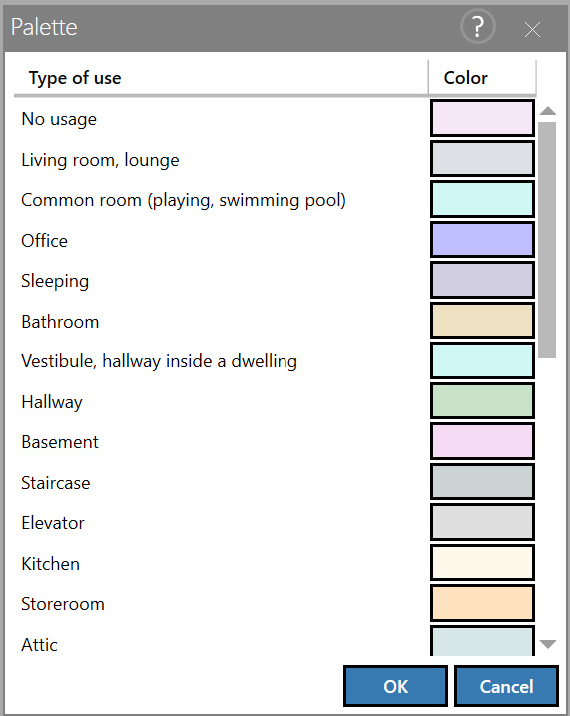Click the Storeroom orange color swatch
This screenshot has height=716, width=570.
[482, 603]
